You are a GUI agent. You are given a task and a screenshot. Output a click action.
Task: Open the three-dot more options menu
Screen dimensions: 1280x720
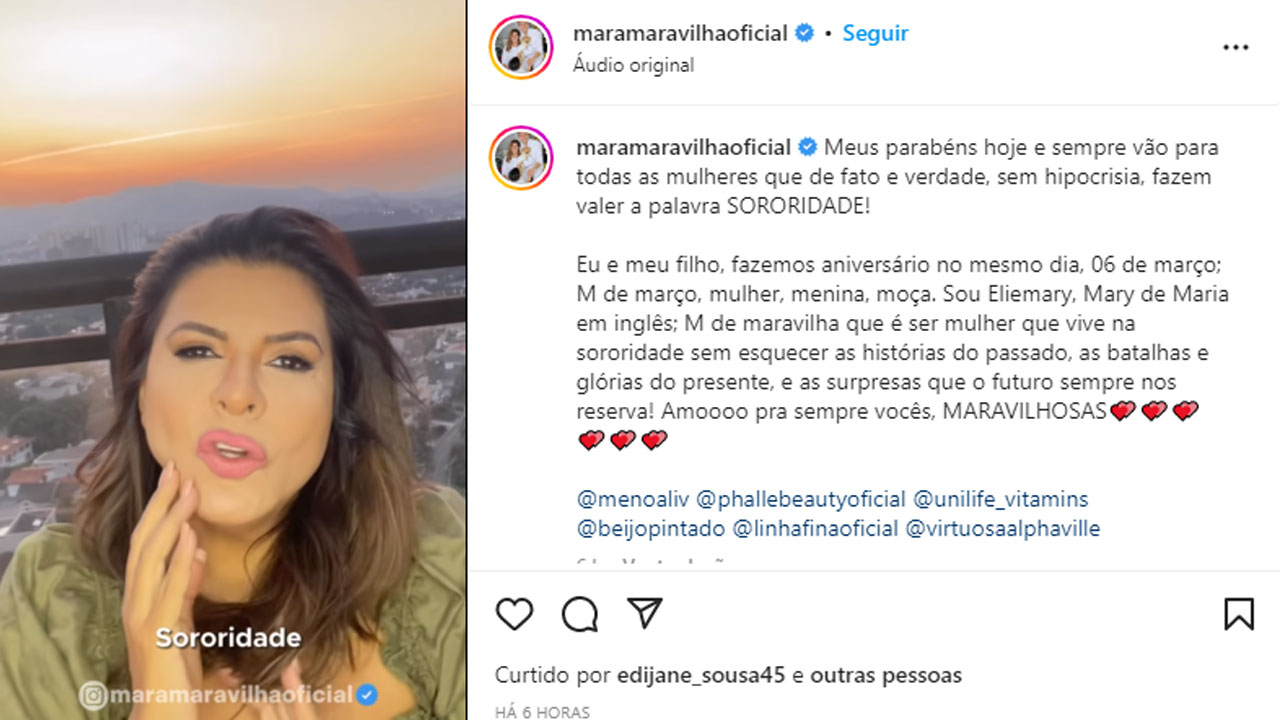1236,48
